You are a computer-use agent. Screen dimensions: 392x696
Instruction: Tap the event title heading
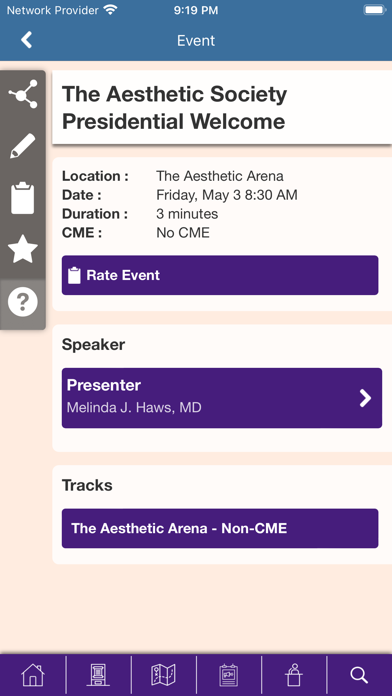point(174,108)
